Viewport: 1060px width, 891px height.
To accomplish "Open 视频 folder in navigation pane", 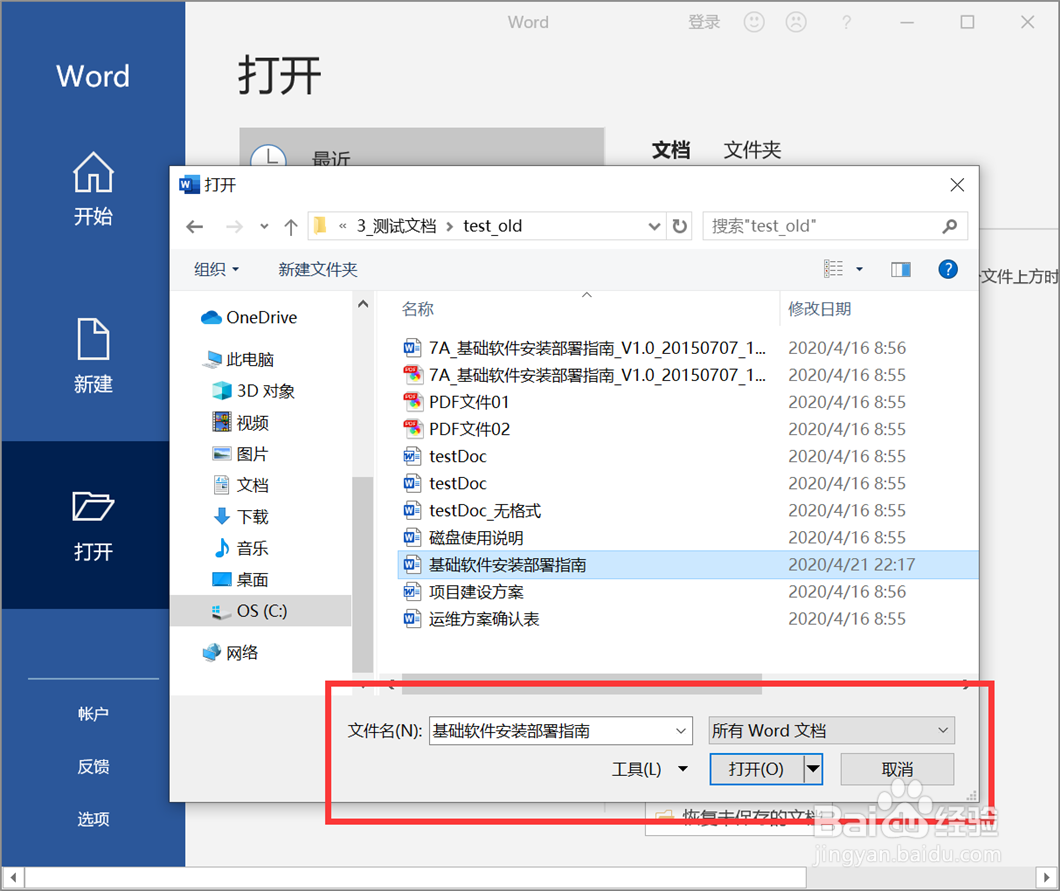I will tap(241, 423).
